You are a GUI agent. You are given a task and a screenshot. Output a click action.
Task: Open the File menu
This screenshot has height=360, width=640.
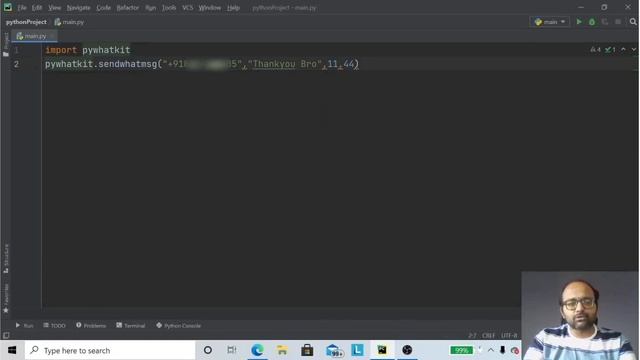22,8
